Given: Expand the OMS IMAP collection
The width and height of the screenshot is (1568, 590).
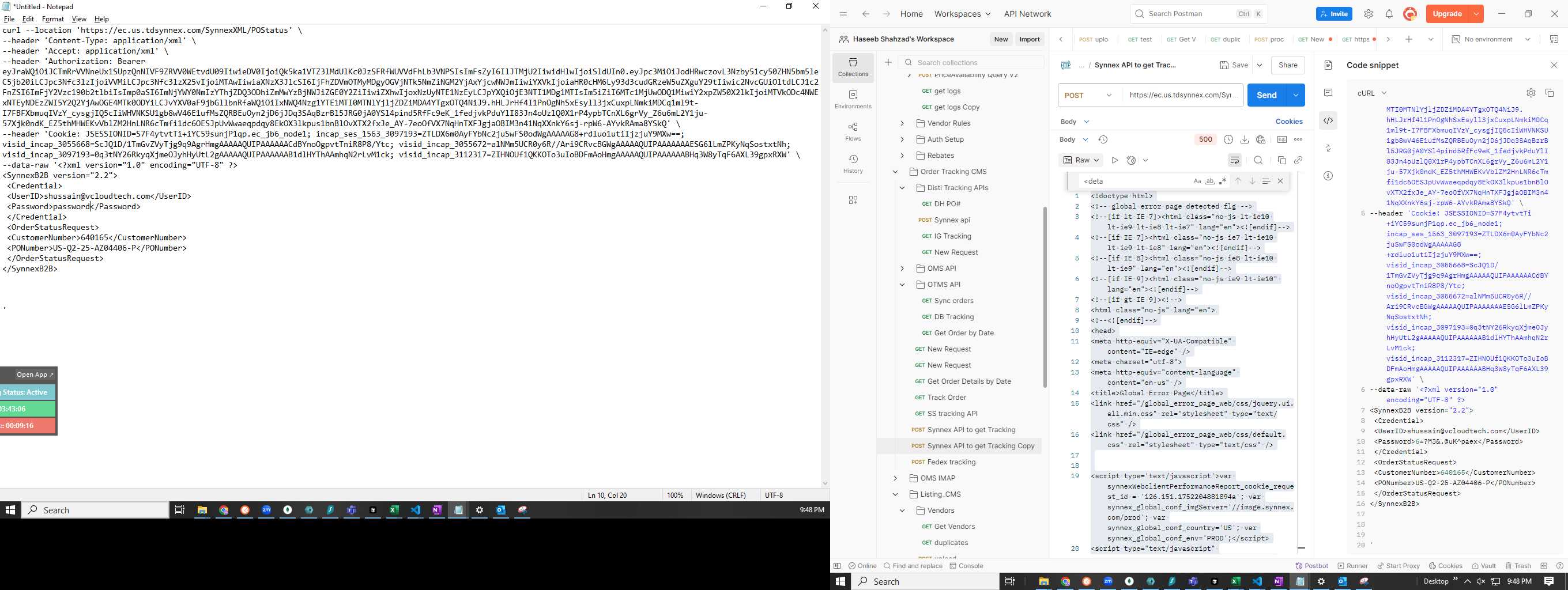Looking at the screenshot, I should [x=895, y=478].
